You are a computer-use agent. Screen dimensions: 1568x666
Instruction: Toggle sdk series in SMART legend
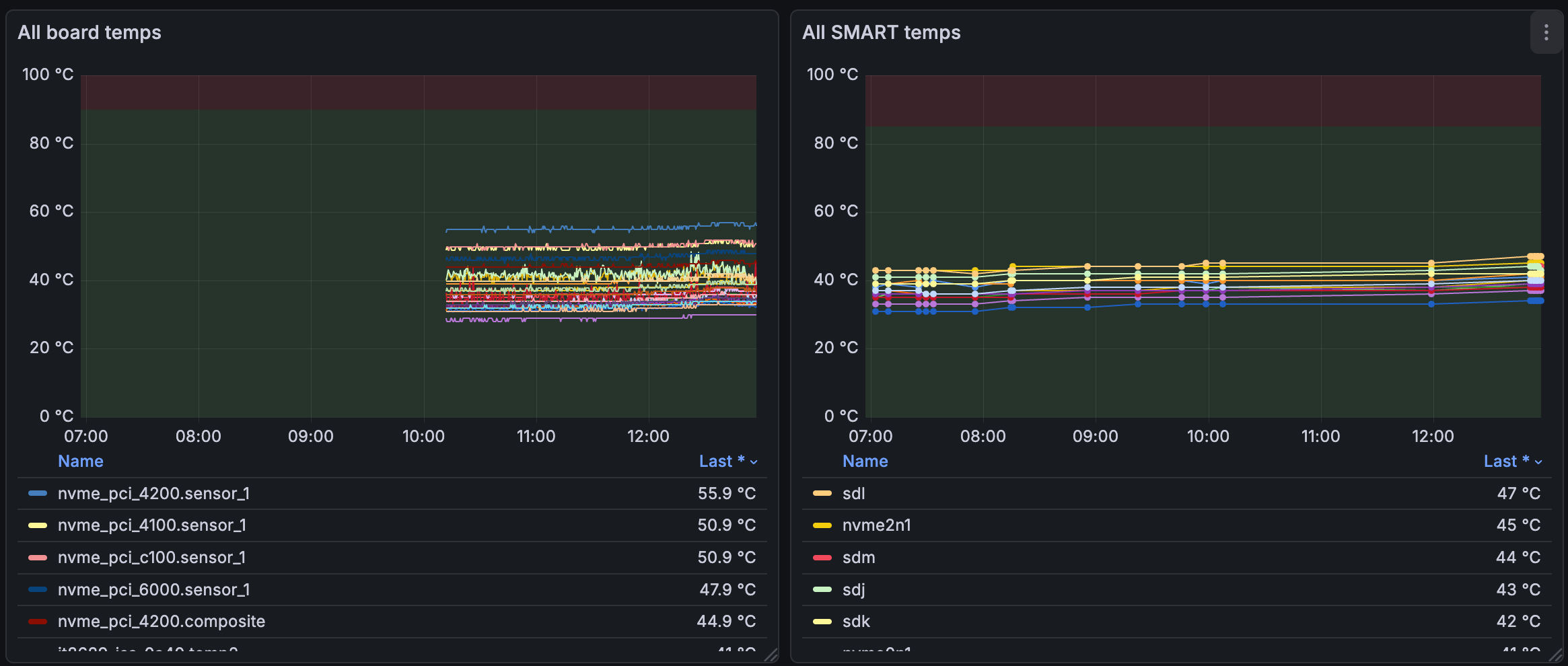pyautogui.click(x=856, y=622)
